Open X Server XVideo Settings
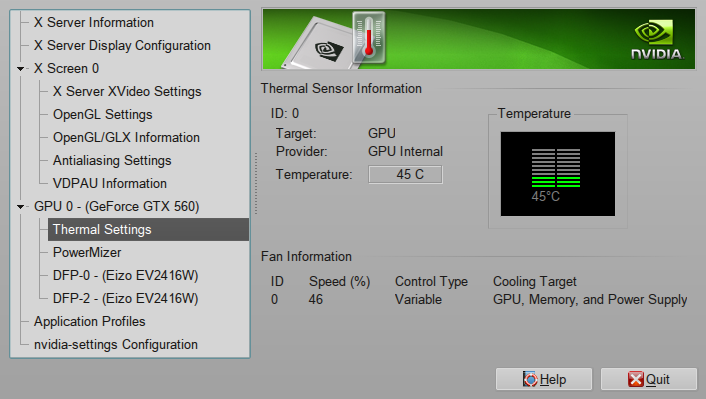Image resolution: width=706 pixels, height=399 pixels. click(x=127, y=91)
